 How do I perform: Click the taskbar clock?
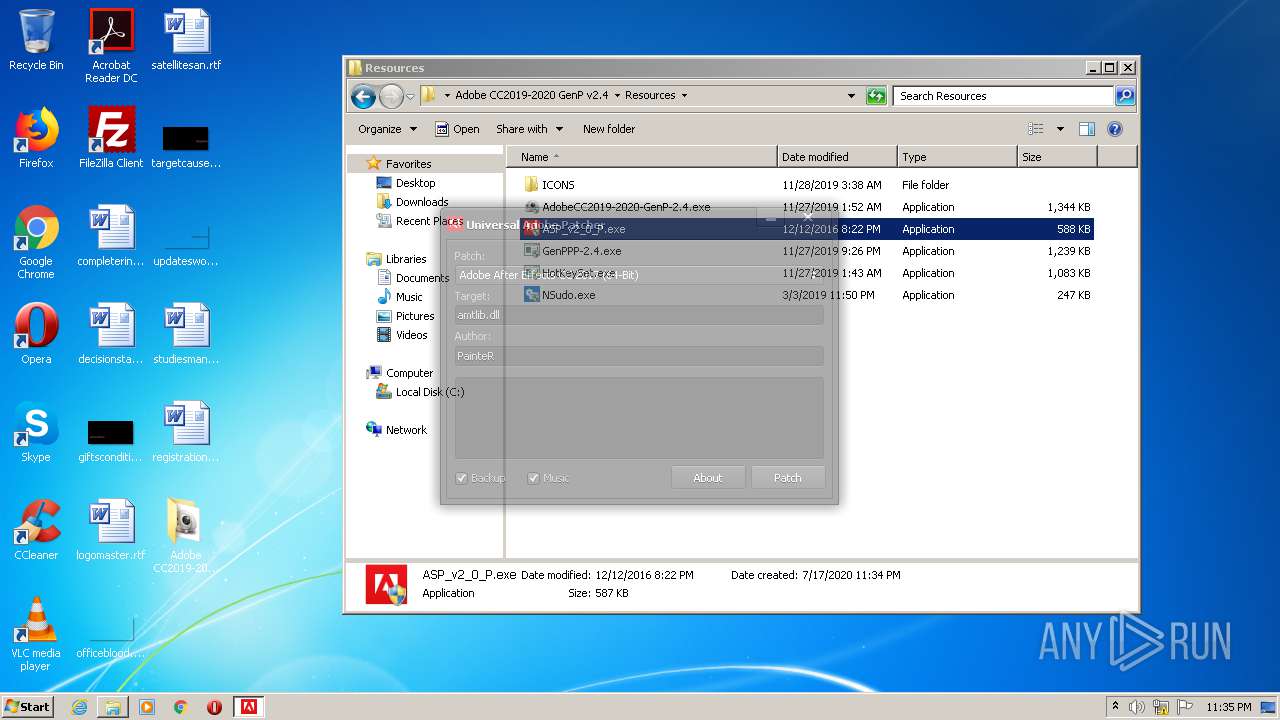click(x=1228, y=707)
